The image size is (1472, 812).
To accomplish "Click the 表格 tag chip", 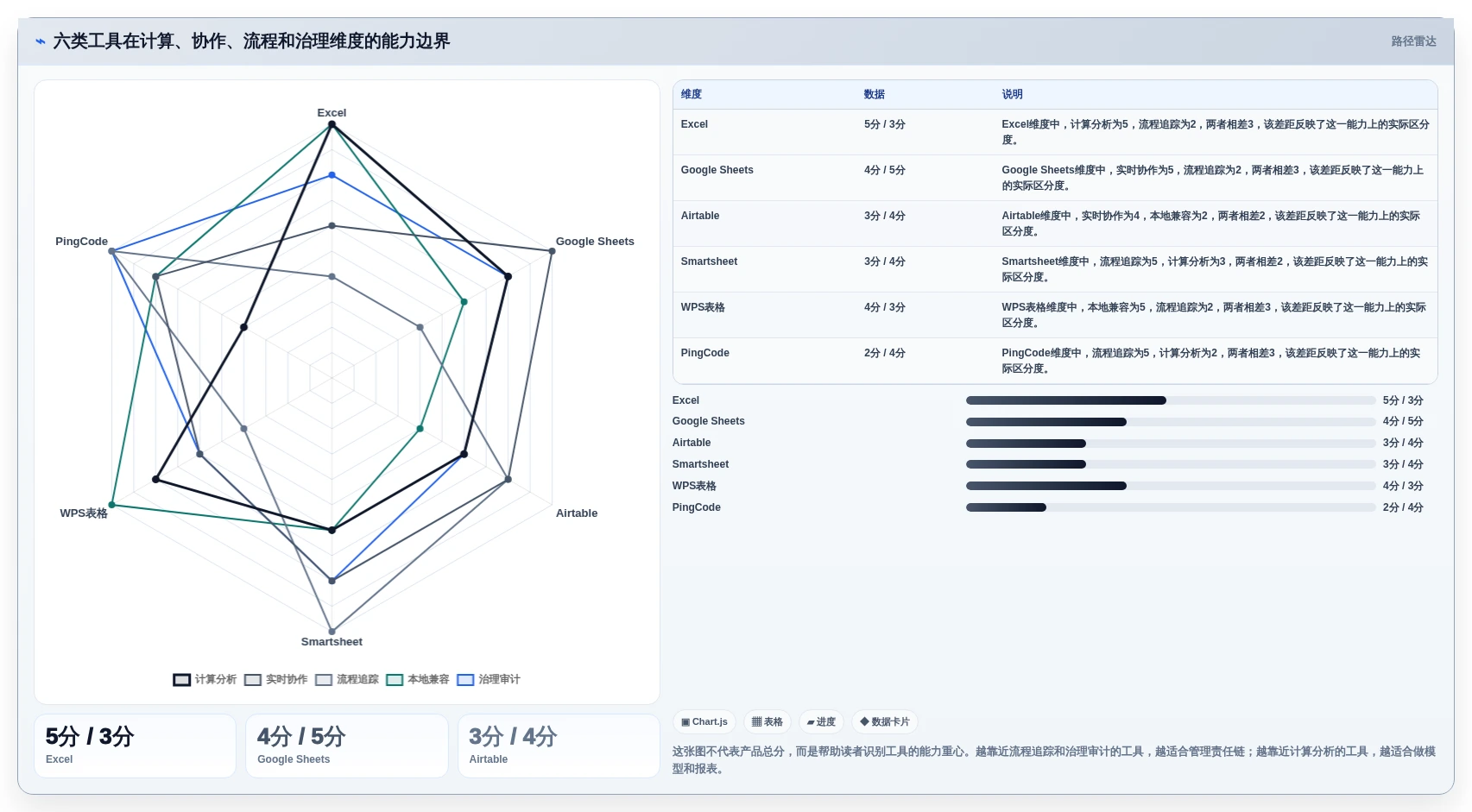I will [768, 721].
